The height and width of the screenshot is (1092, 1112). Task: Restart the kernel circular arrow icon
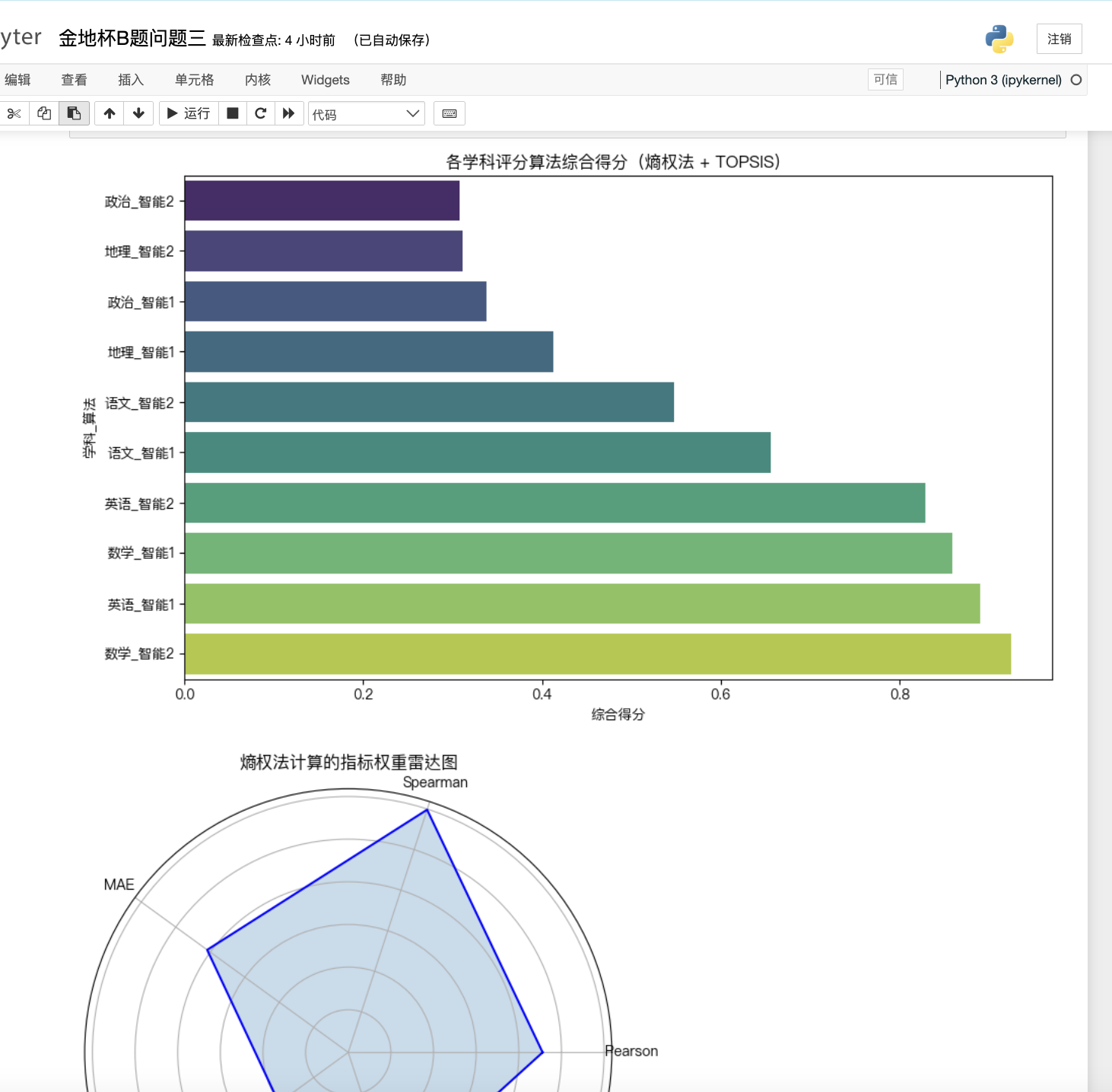click(x=260, y=113)
